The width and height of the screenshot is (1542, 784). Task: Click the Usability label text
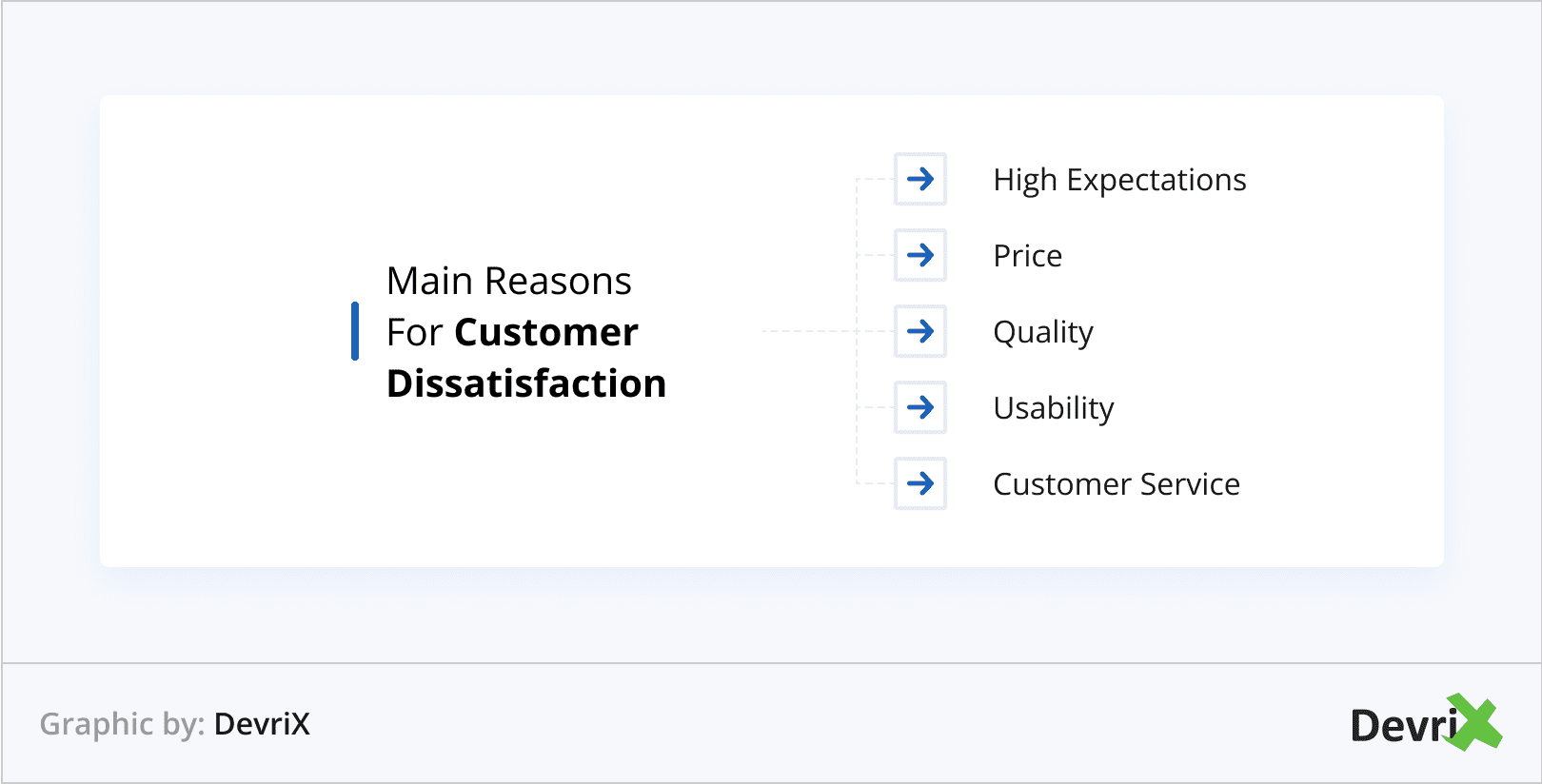(x=1053, y=408)
